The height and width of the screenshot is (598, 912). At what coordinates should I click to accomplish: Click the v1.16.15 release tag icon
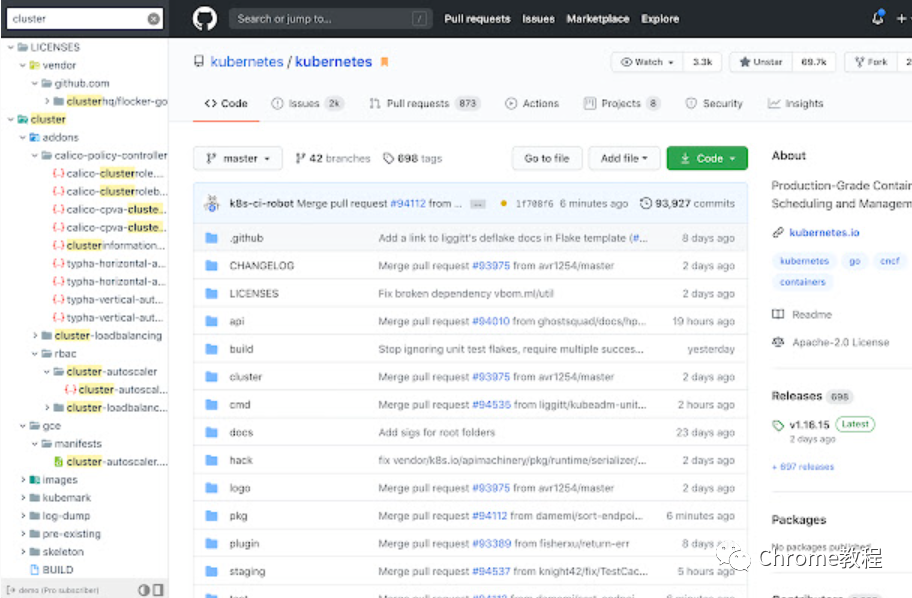pyautogui.click(x=778, y=425)
